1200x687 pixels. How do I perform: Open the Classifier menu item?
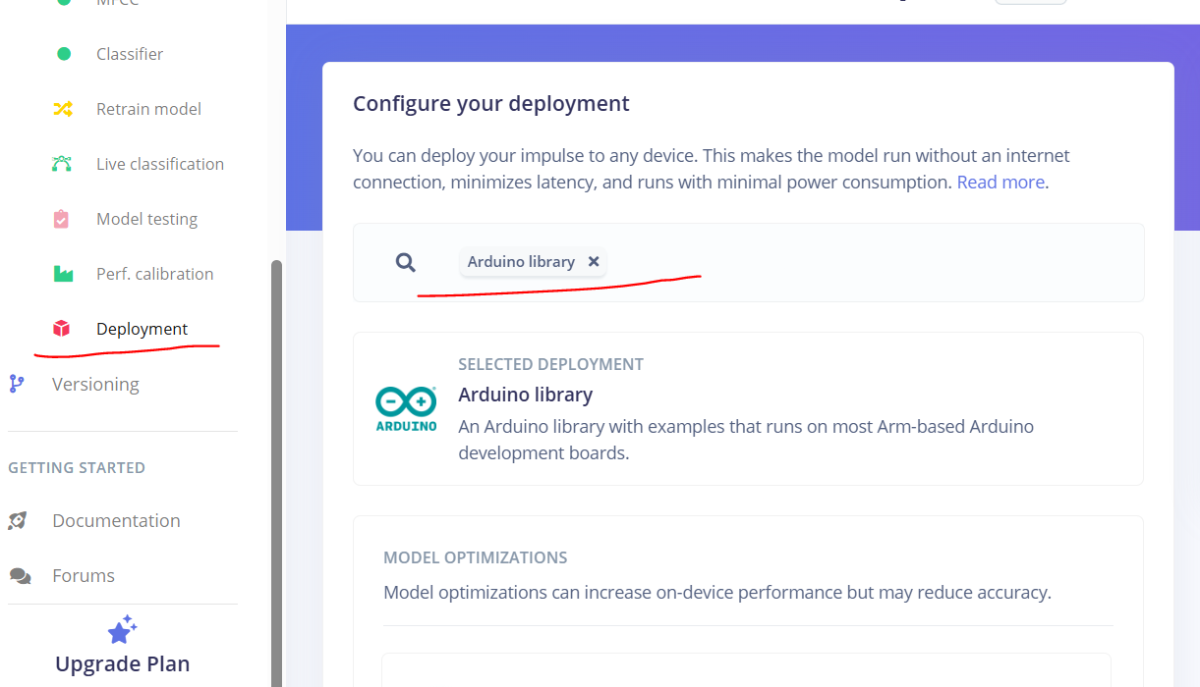129,54
